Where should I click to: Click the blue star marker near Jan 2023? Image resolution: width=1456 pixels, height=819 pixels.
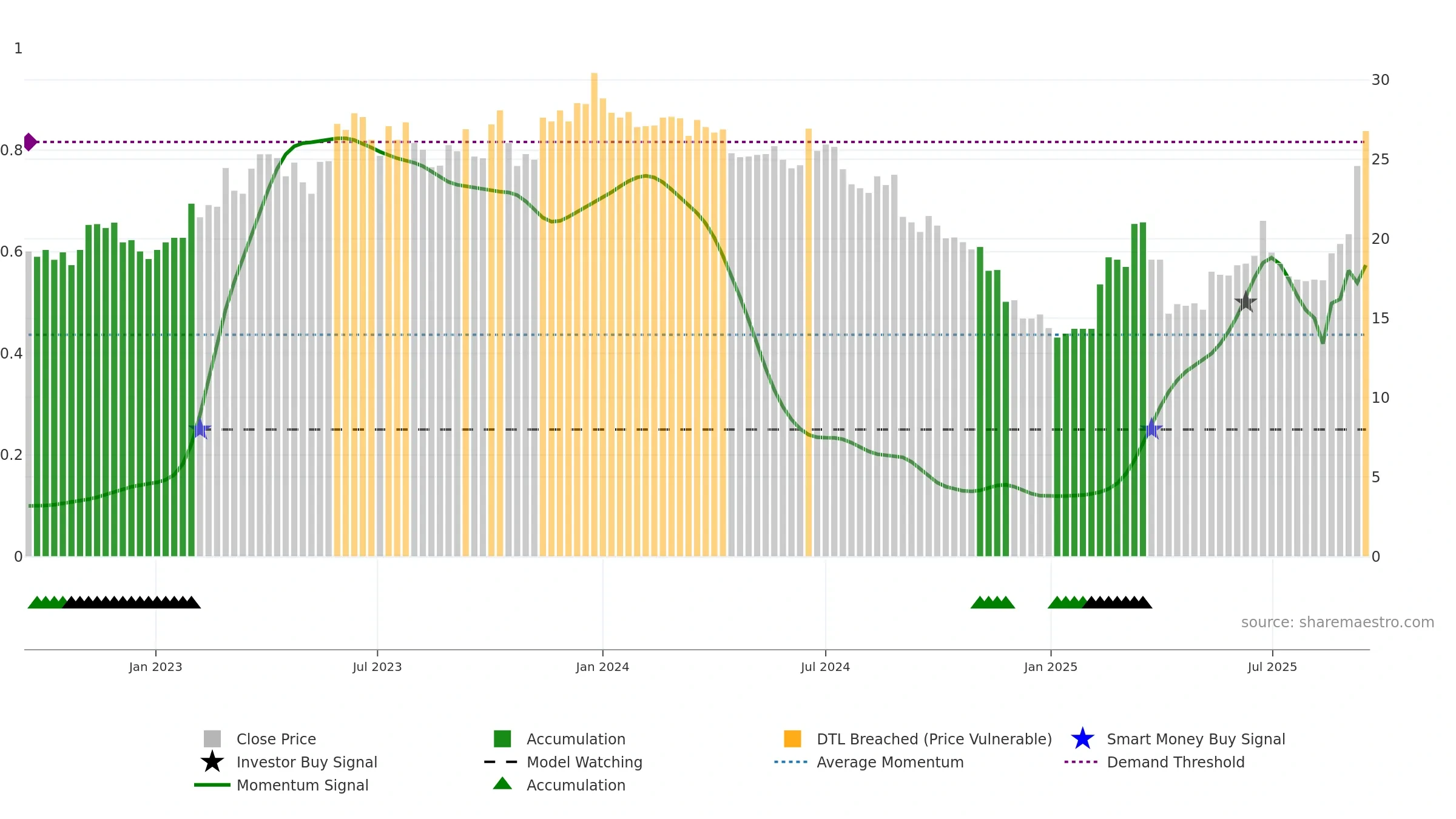tap(200, 429)
